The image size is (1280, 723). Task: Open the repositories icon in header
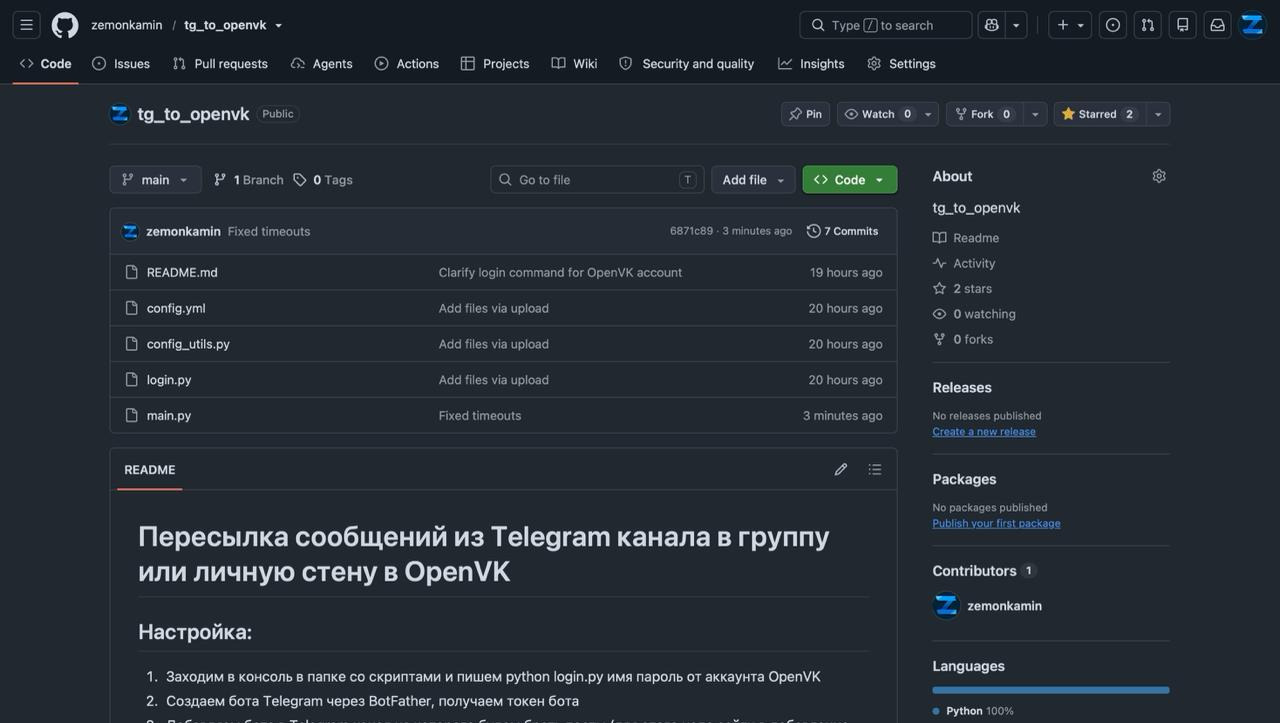1183,25
